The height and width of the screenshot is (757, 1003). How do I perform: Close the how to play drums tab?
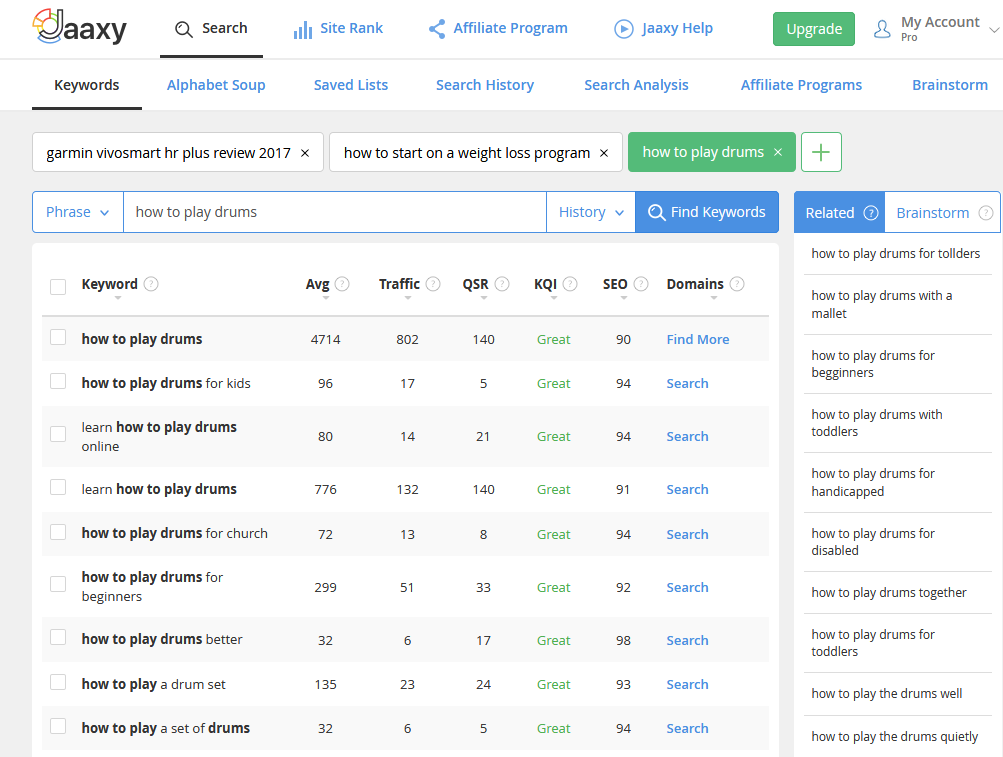(x=778, y=152)
